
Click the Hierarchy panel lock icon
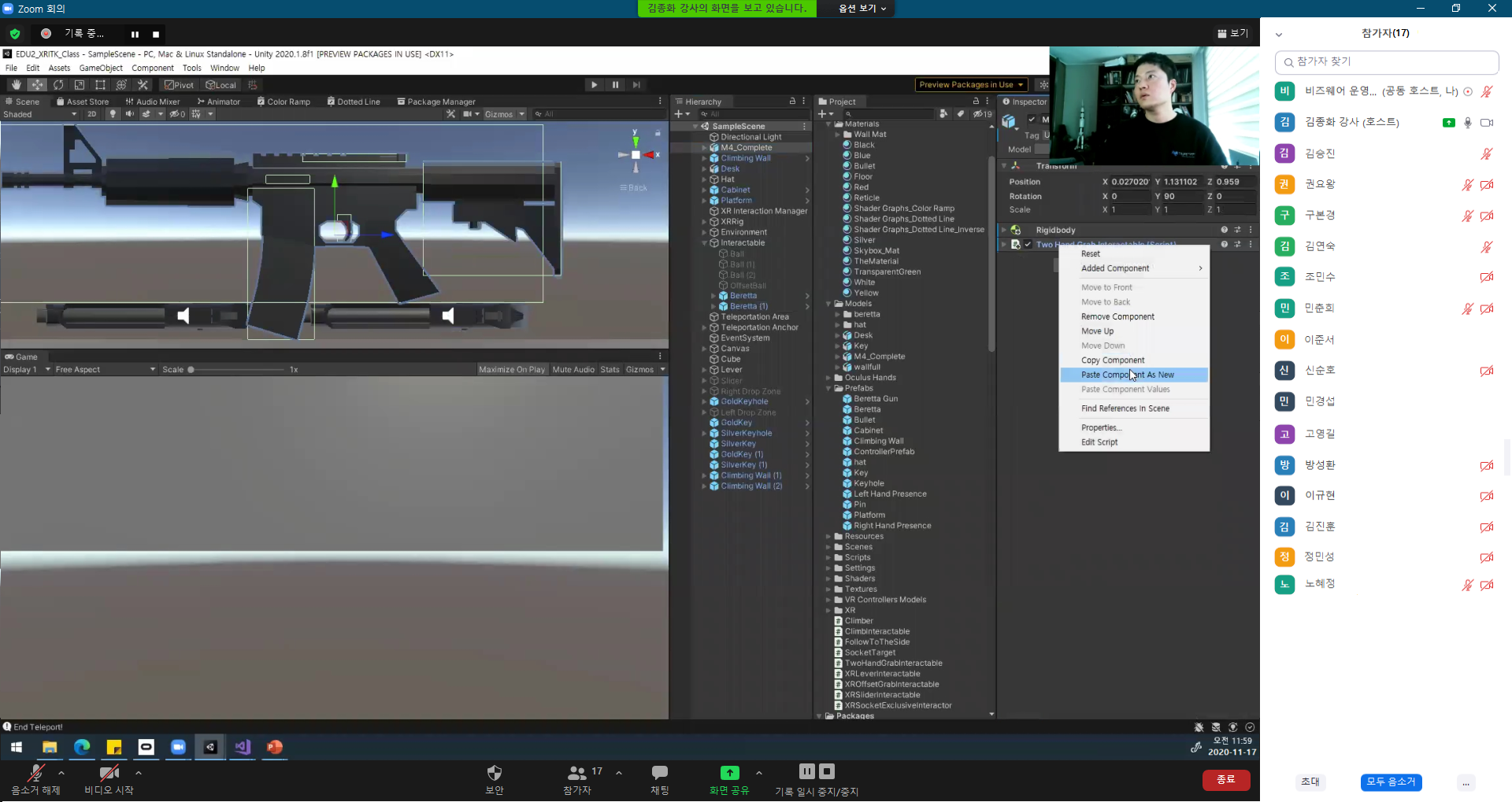(792, 102)
